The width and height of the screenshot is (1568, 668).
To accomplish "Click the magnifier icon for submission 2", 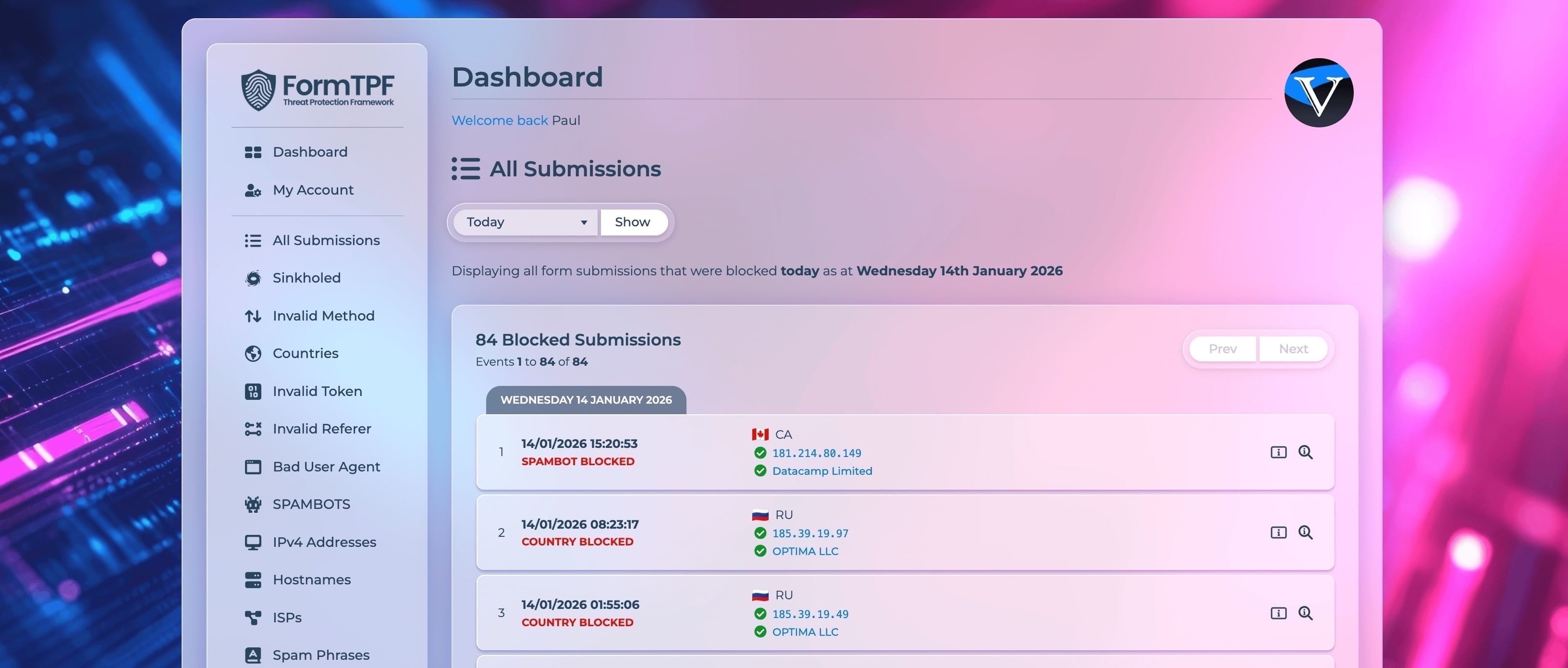I will click(1305, 532).
